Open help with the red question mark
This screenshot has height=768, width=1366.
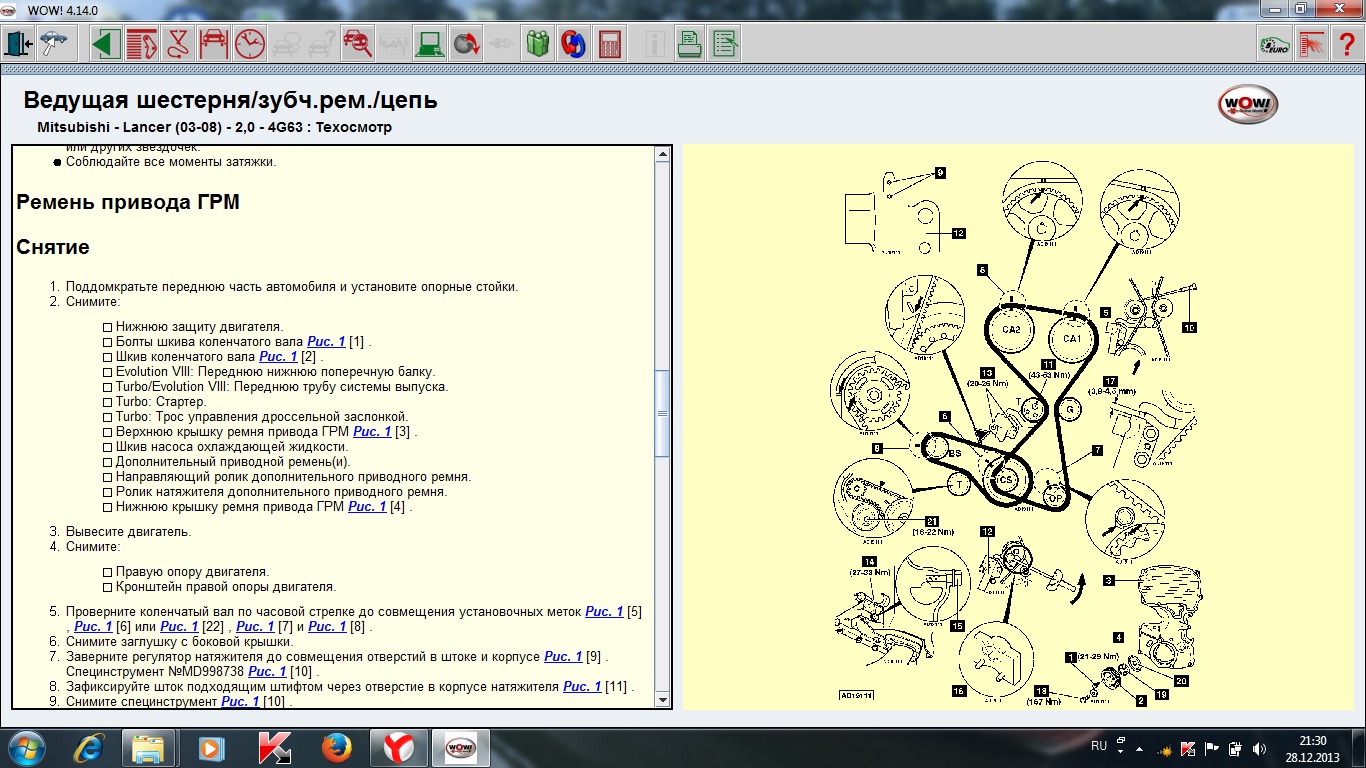1346,44
